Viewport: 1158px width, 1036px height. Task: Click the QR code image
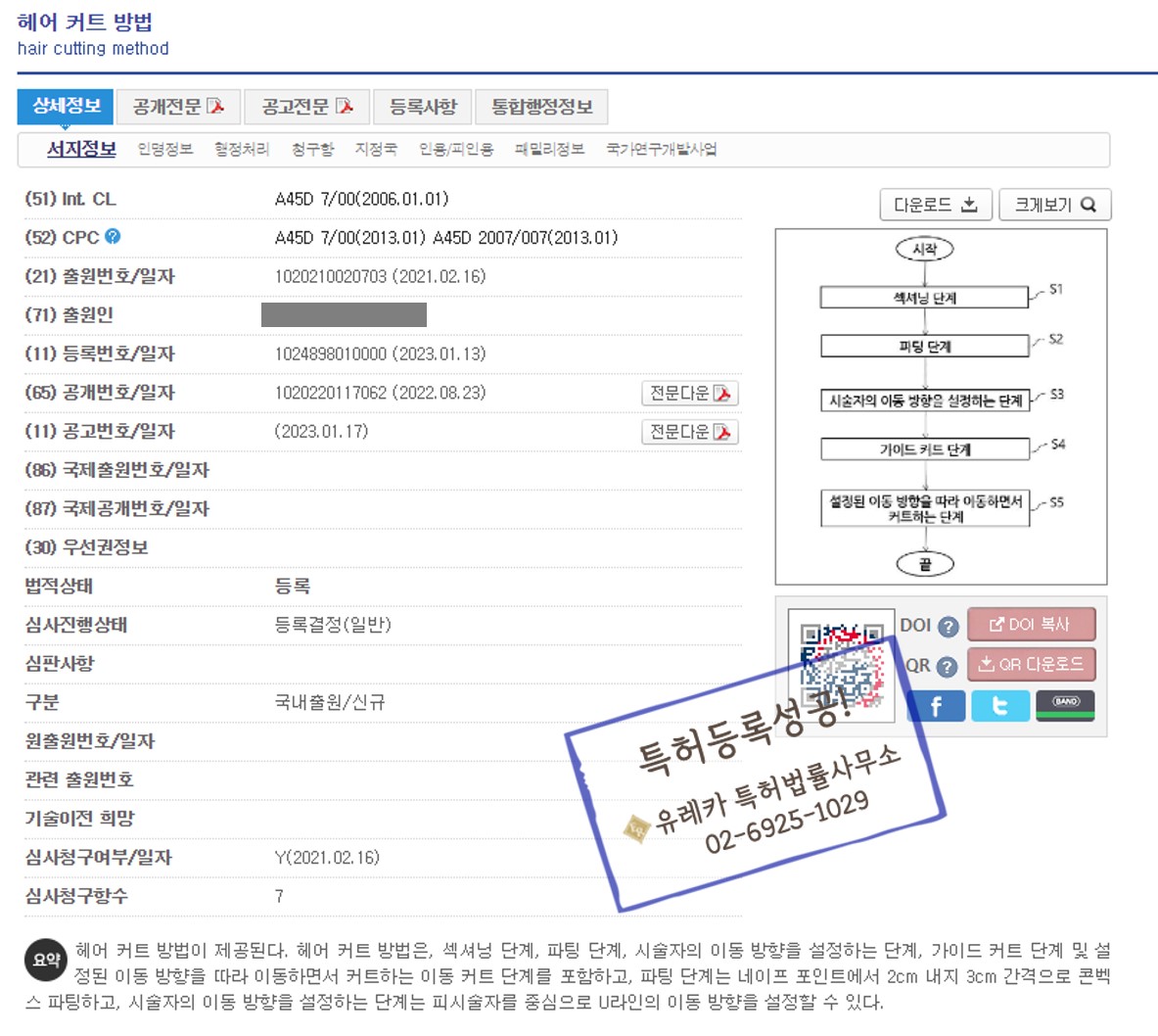pos(841,666)
